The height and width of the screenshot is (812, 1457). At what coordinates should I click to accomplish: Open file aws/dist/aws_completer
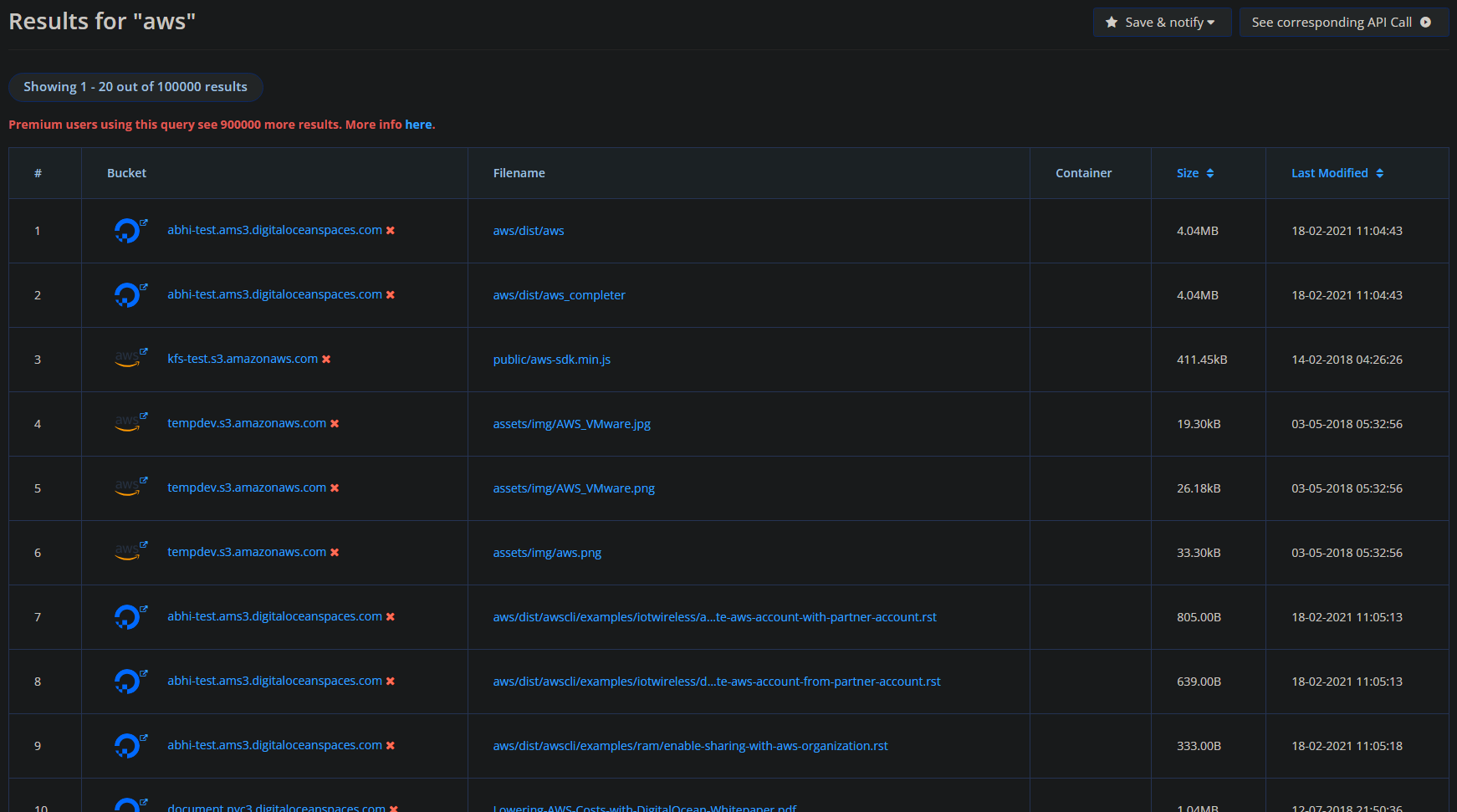click(x=559, y=295)
